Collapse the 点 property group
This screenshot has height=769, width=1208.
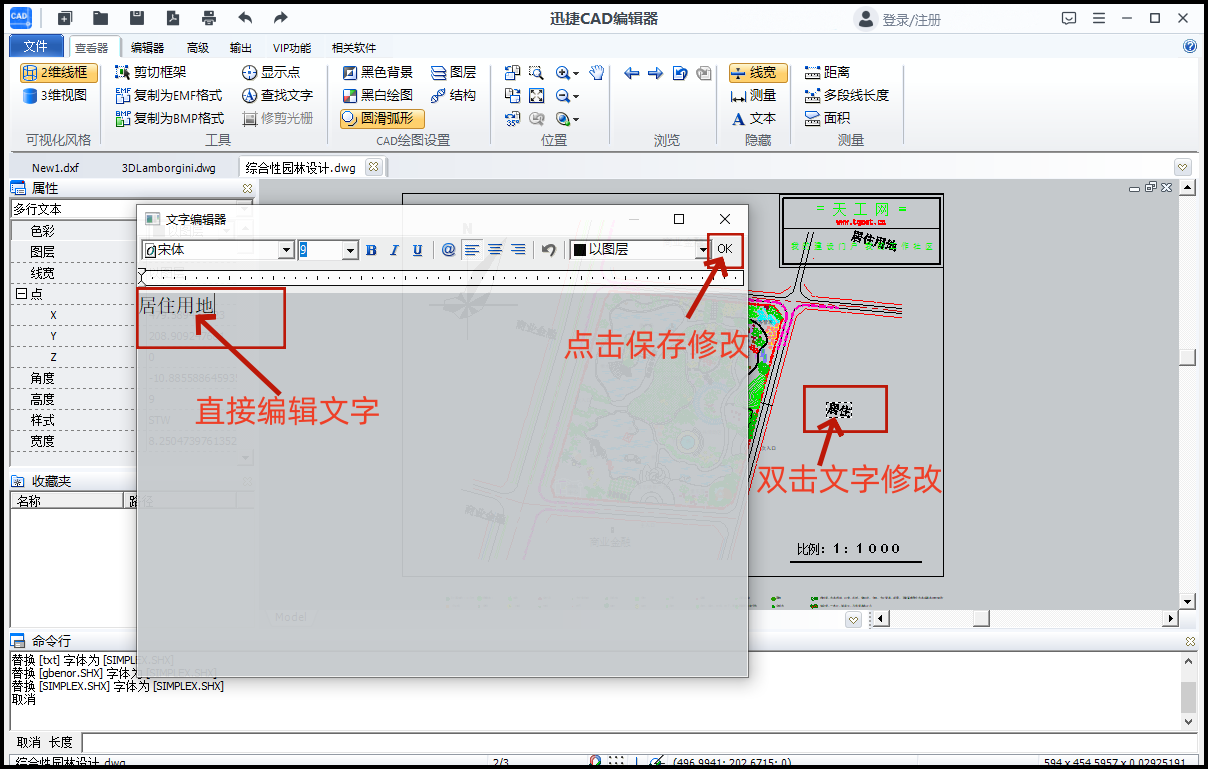pos(20,294)
